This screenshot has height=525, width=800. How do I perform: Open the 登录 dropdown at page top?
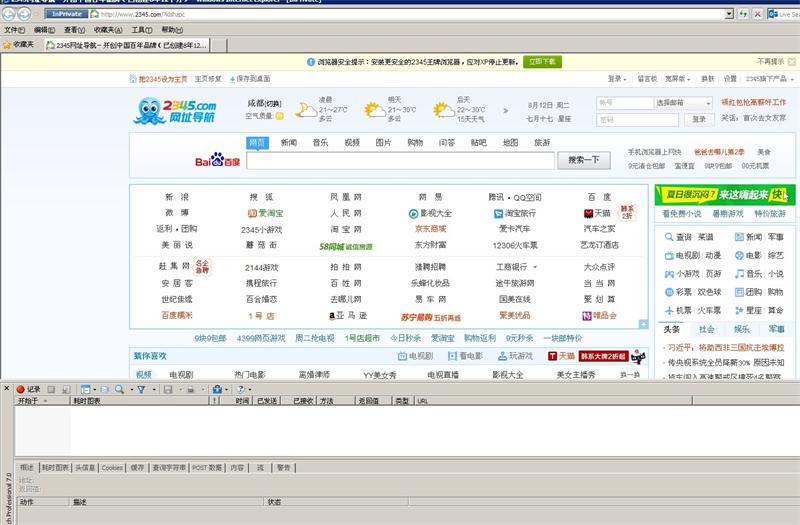617,79
